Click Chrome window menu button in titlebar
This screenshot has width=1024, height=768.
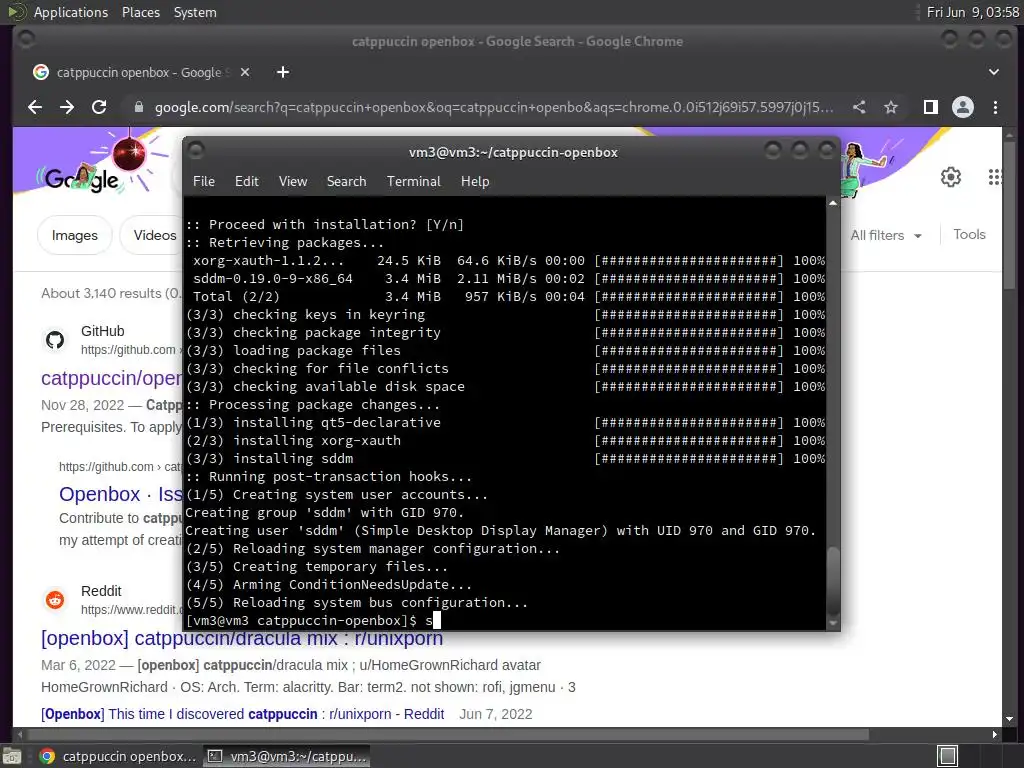click(26, 40)
